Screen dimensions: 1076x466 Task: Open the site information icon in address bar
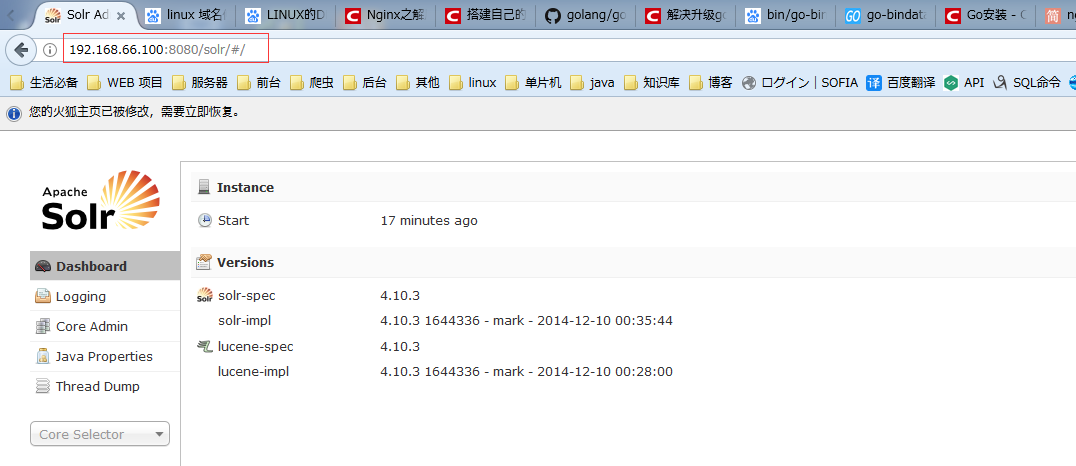[x=49, y=49]
